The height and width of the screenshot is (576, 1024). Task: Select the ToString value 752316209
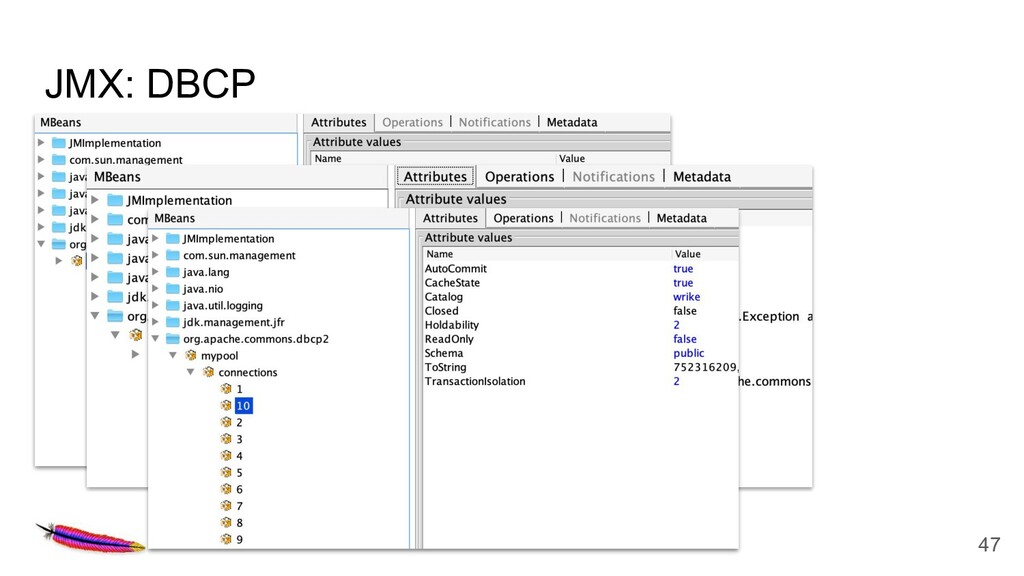click(705, 367)
